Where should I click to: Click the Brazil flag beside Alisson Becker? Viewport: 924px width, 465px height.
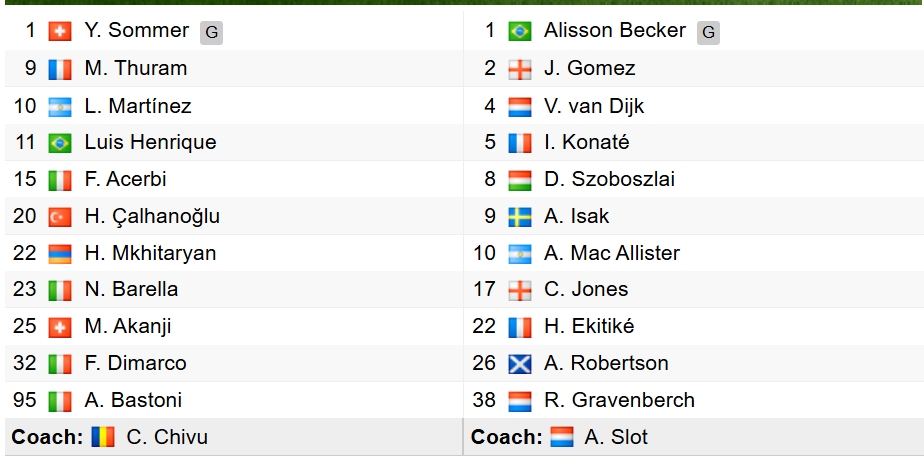click(x=520, y=32)
